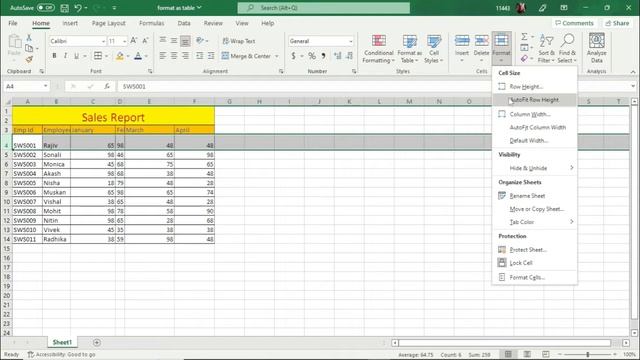Toggle the AutoSave switch

coord(45,8)
